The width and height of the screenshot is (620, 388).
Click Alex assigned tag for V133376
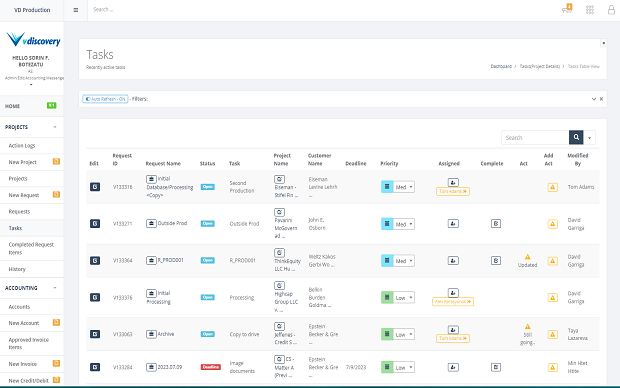[x=453, y=302]
